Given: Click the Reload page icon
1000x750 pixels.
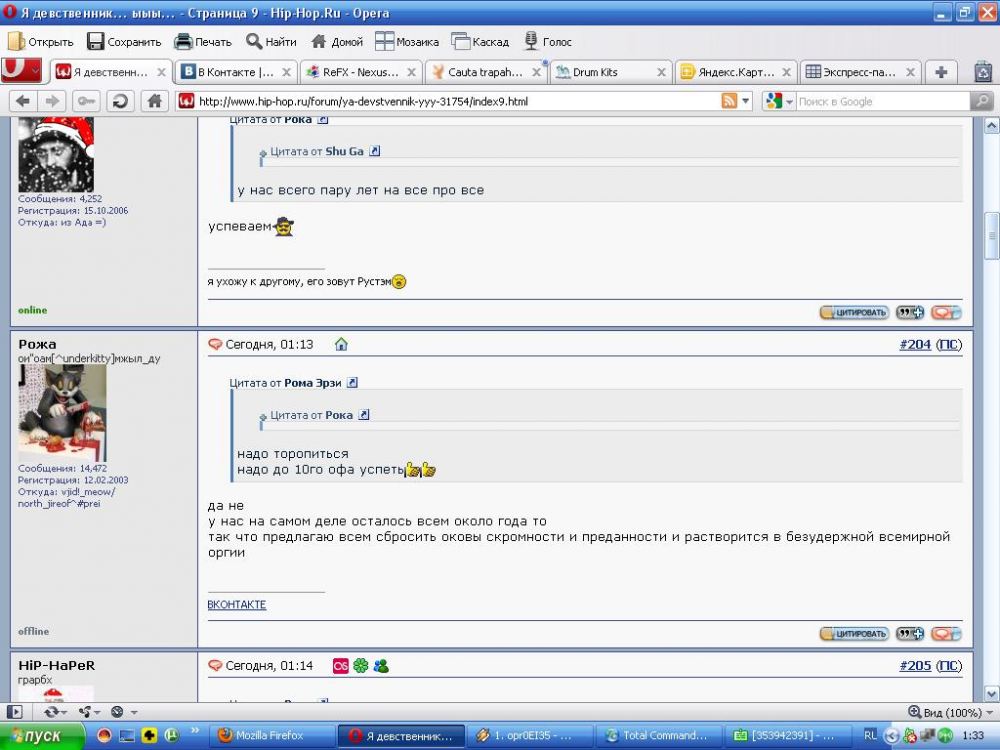Looking at the screenshot, I should pyautogui.click(x=120, y=101).
